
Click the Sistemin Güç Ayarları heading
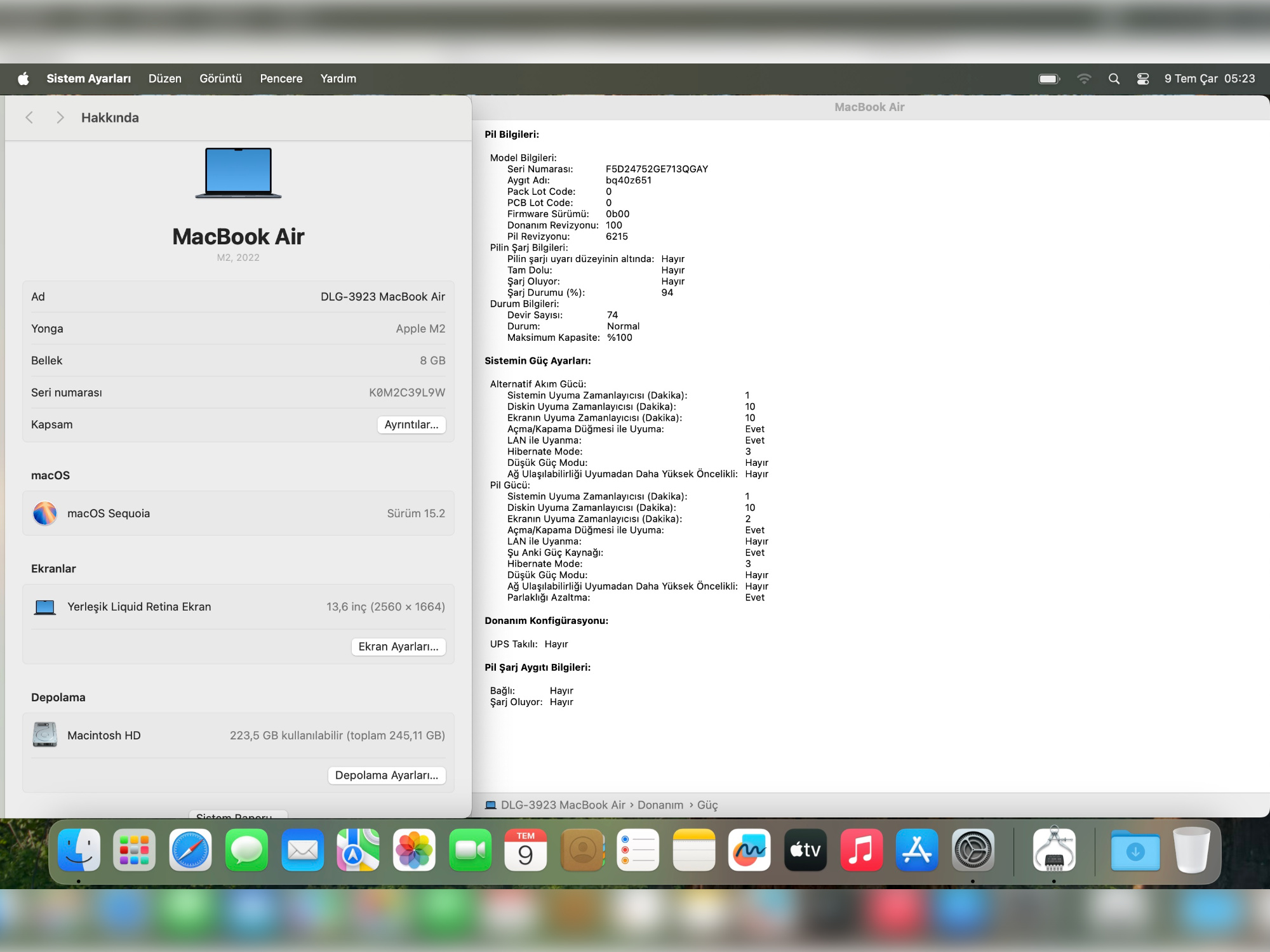[x=538, y=360]
